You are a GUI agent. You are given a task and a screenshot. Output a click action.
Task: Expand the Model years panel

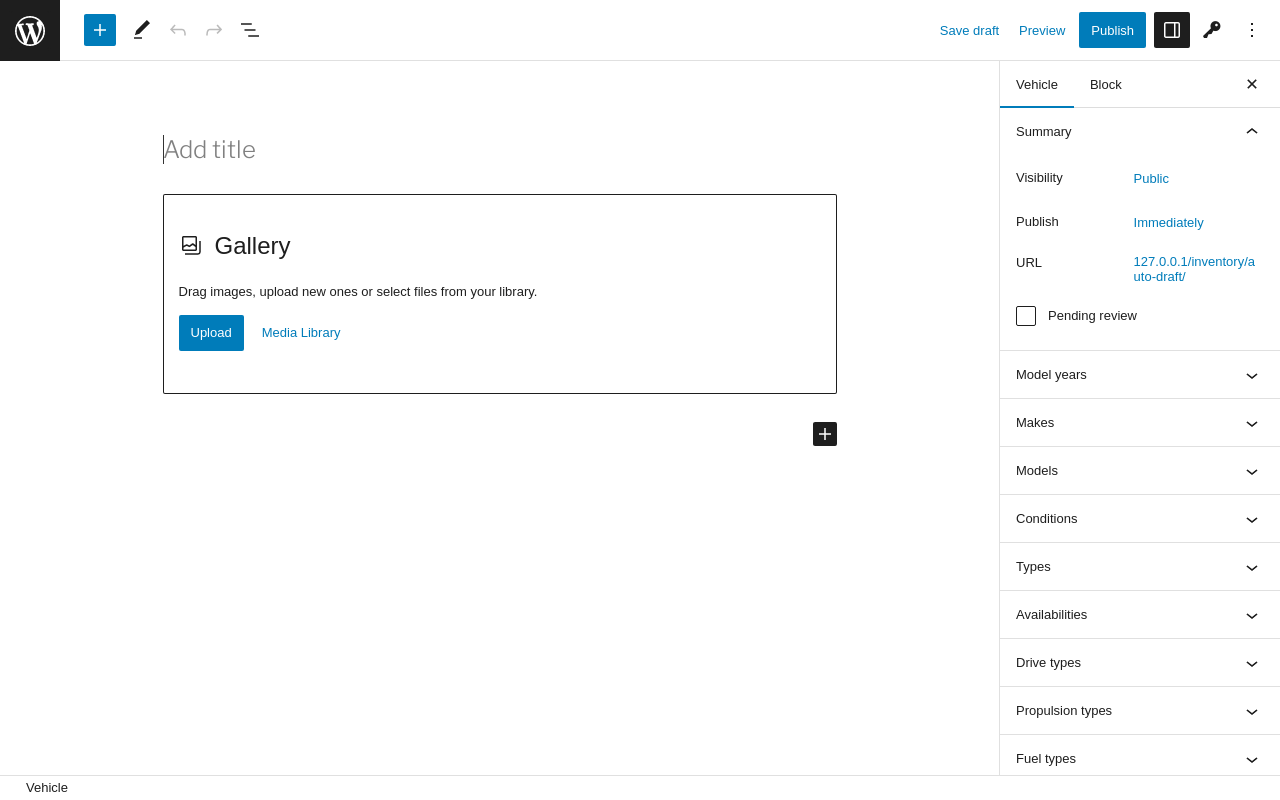click(1139, 375)
